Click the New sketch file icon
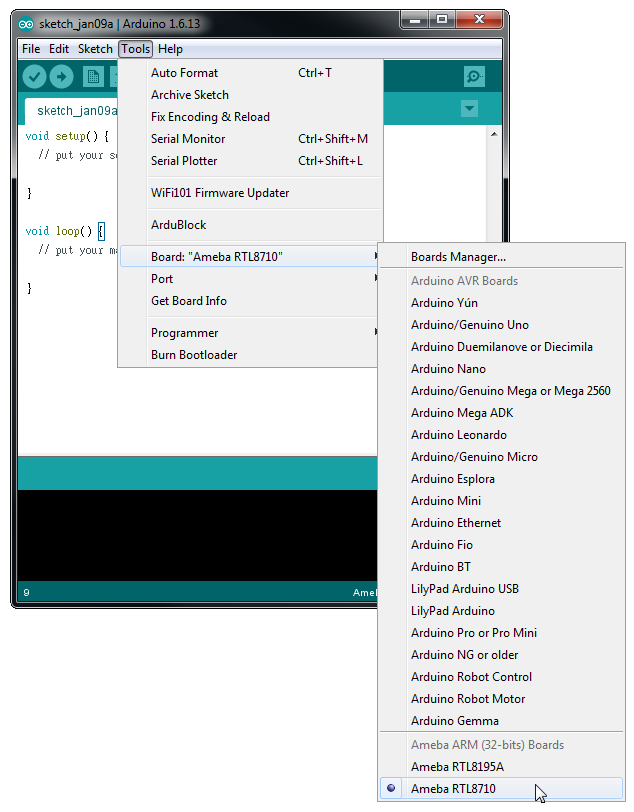The width and height of the screenshot is (634, 812). click(93, 77)
